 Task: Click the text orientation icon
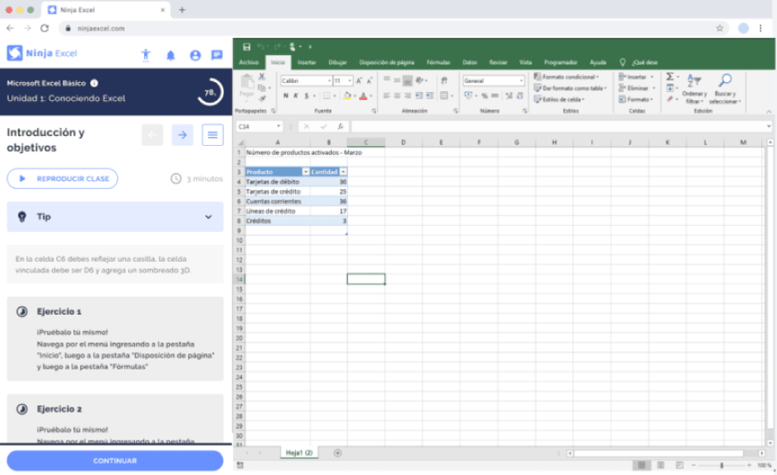click(420, 80)
